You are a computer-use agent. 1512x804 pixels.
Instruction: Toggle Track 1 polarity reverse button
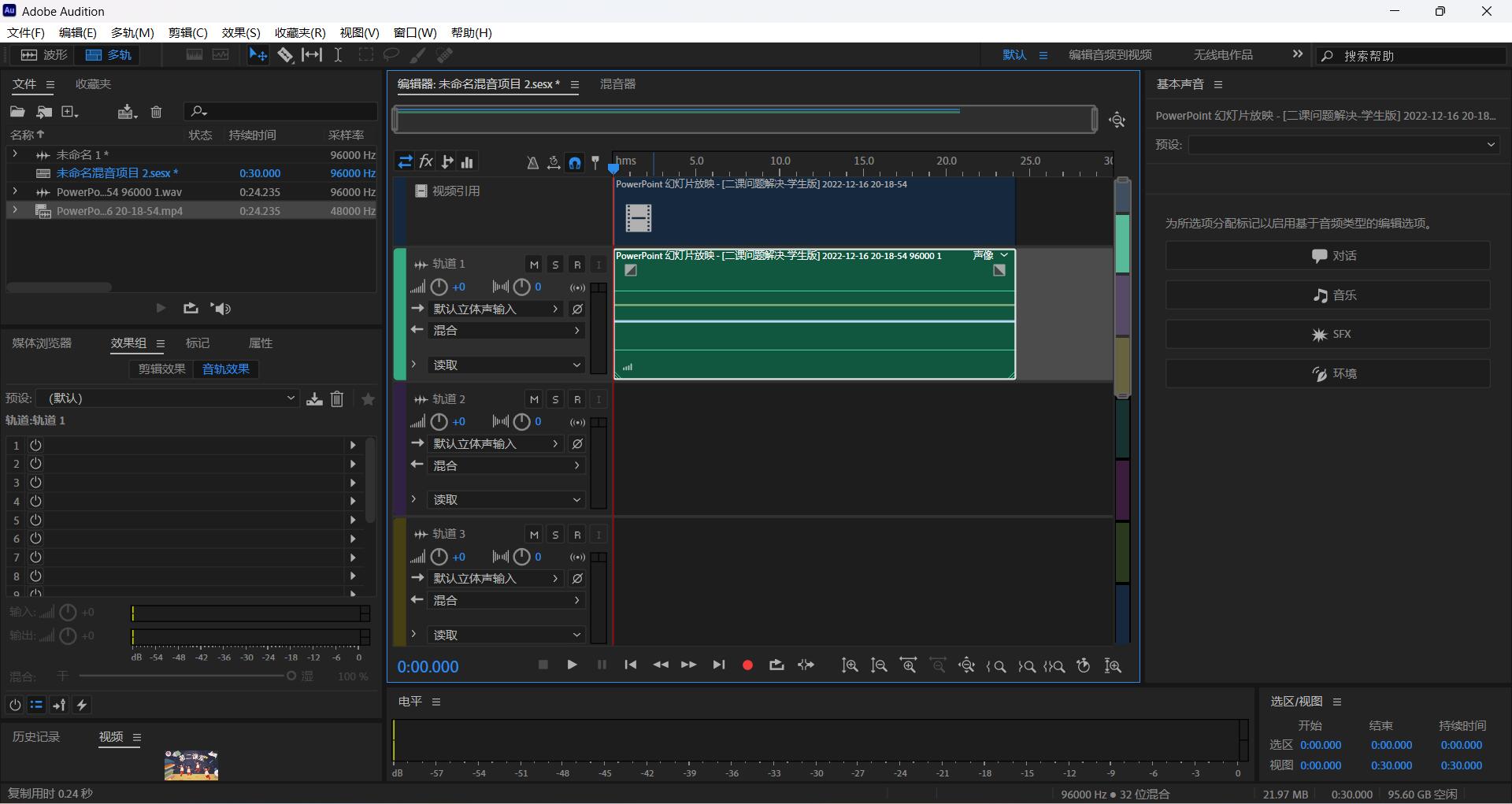click(x=577, y=309)
